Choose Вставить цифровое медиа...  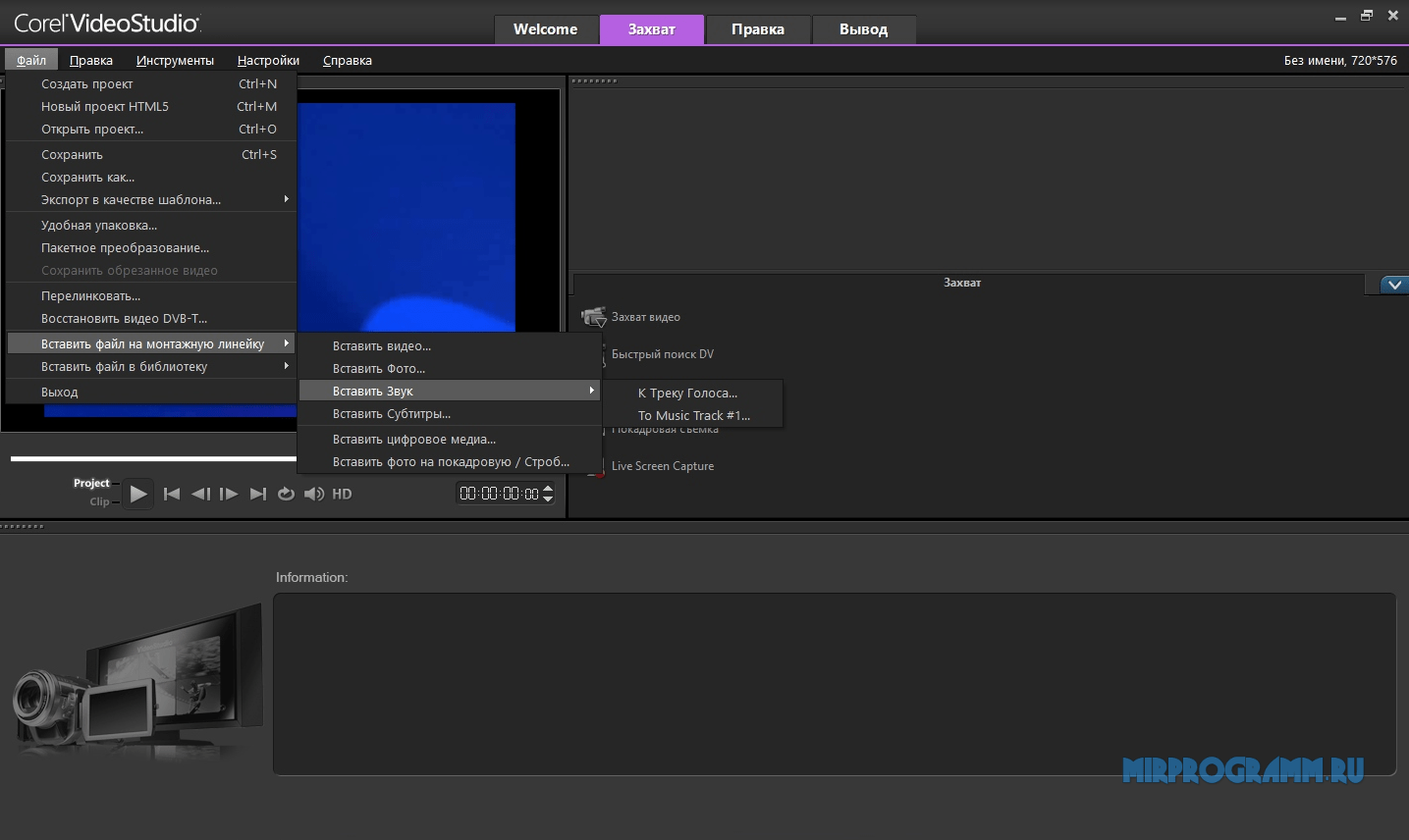450,439
